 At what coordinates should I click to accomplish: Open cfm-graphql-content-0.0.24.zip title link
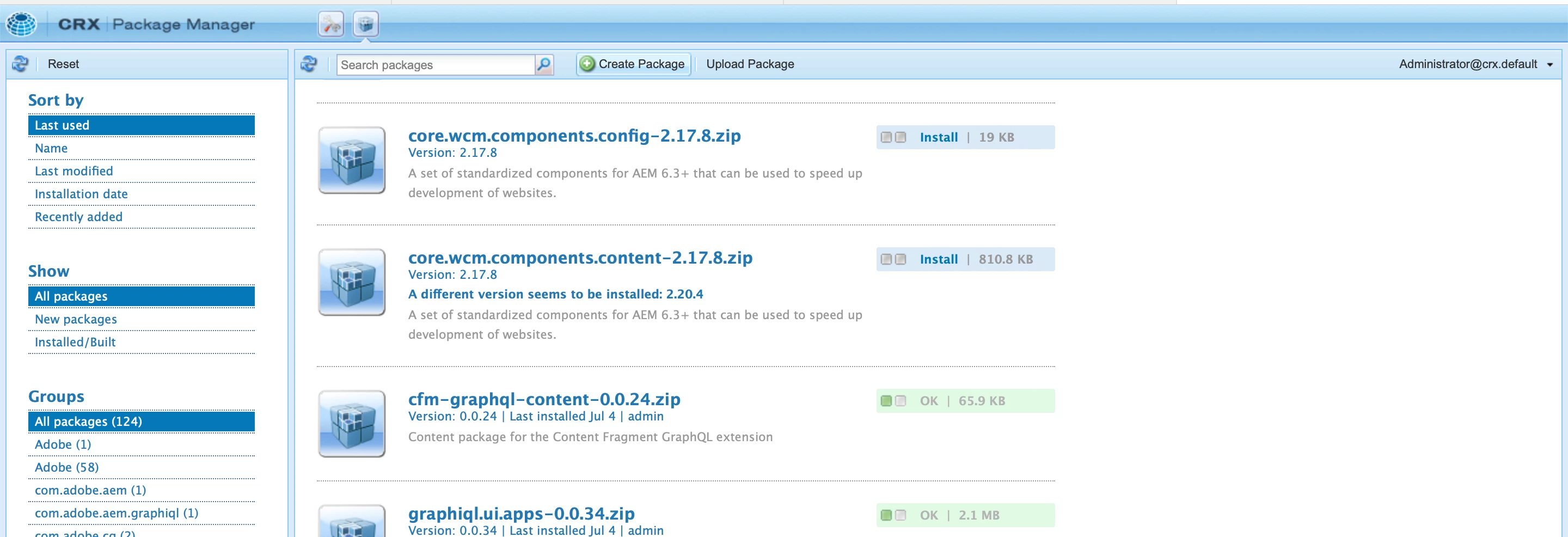(544, 399)
